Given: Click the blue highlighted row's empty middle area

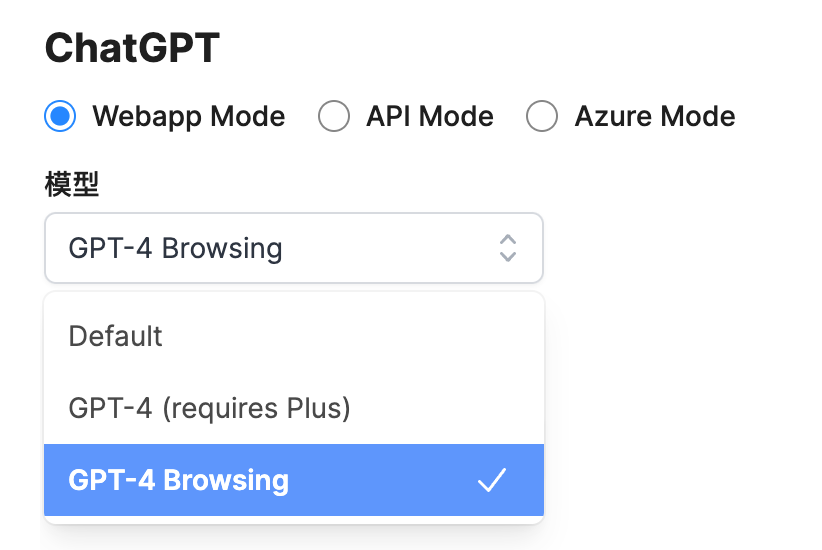Looking at the screenshot, I should click(380, 481).
